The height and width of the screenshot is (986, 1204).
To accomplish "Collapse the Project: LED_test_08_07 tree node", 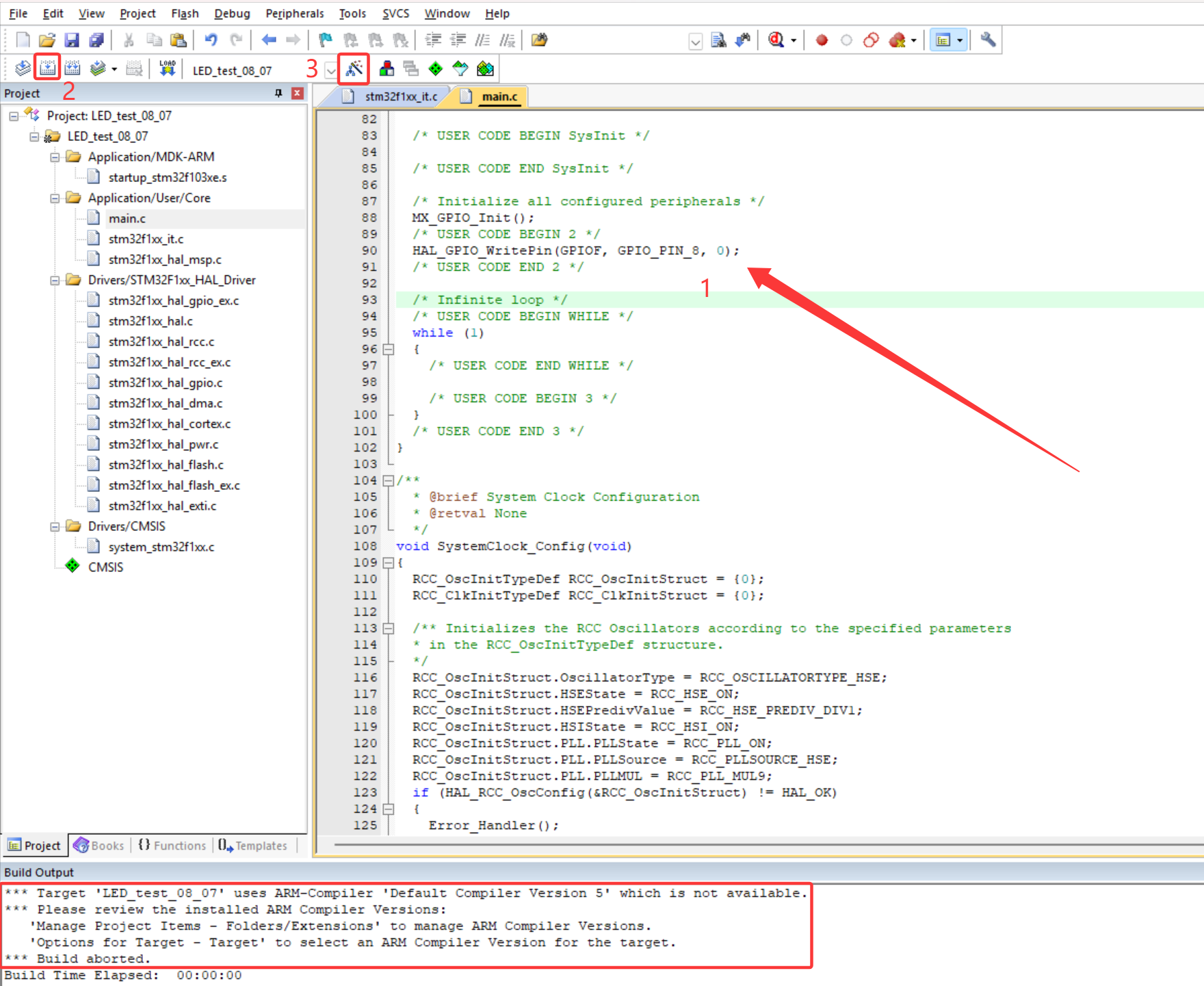I will (13, 116).
